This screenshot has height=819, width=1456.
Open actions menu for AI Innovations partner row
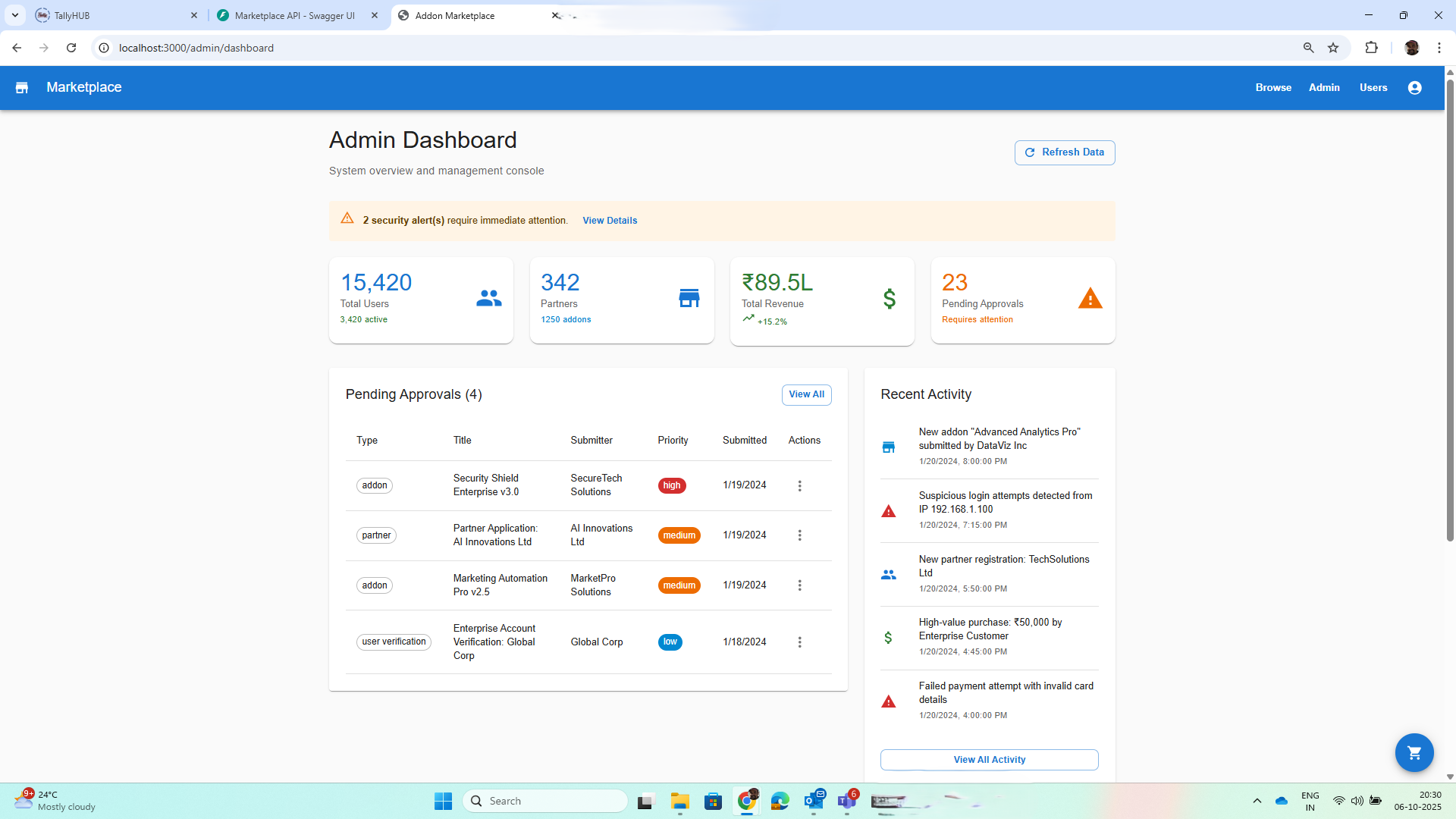799,535
